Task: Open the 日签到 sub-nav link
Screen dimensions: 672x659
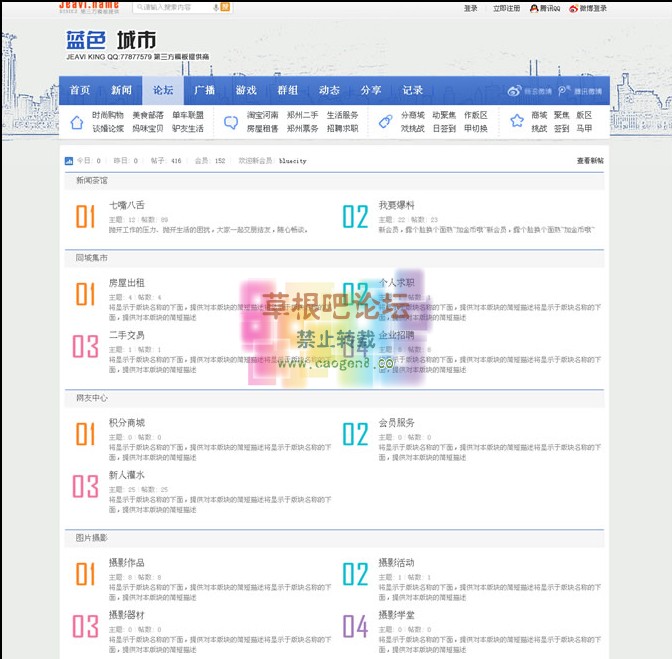Action: tap(444, 128)
